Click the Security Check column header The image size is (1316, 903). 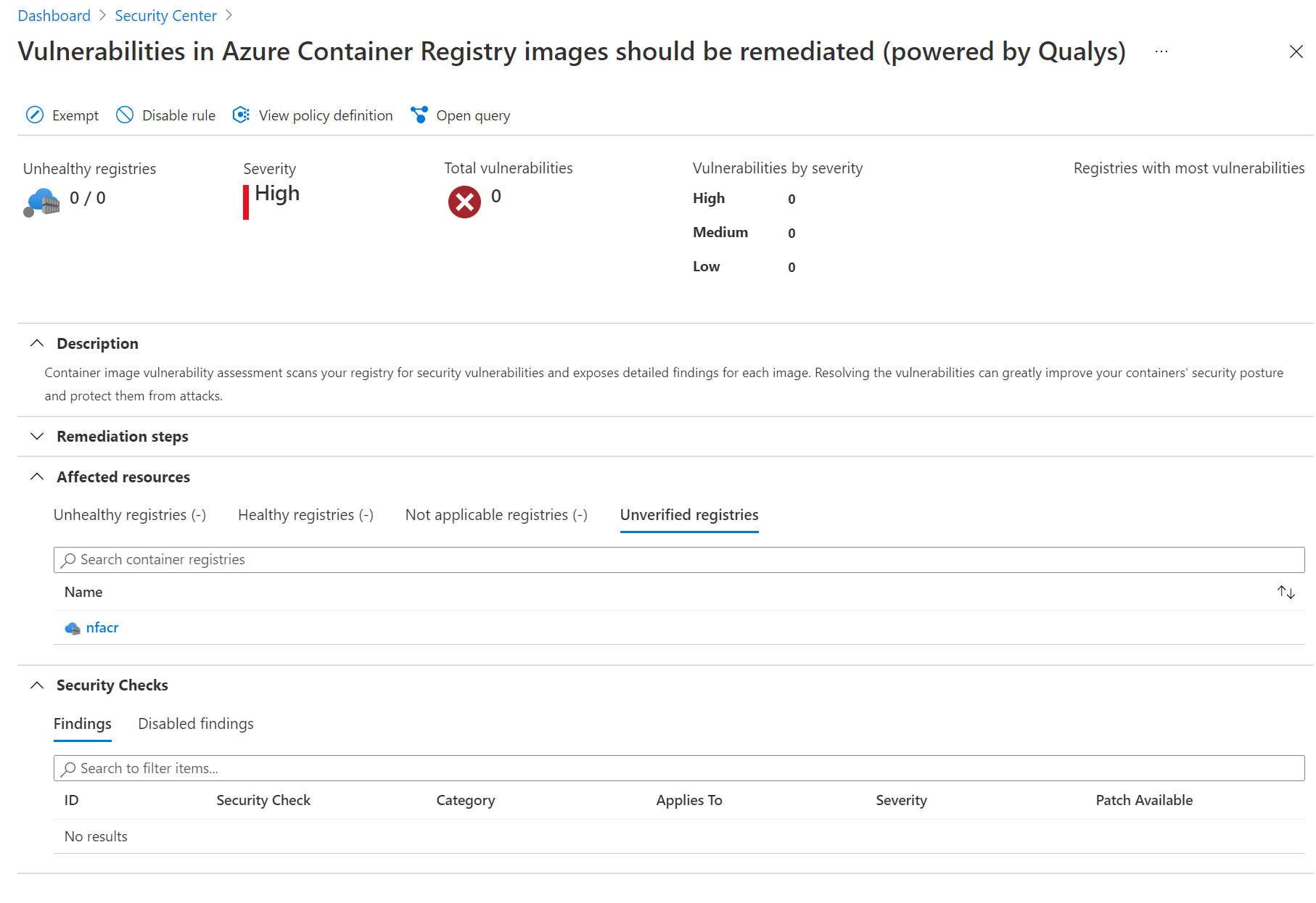[263, 800]
